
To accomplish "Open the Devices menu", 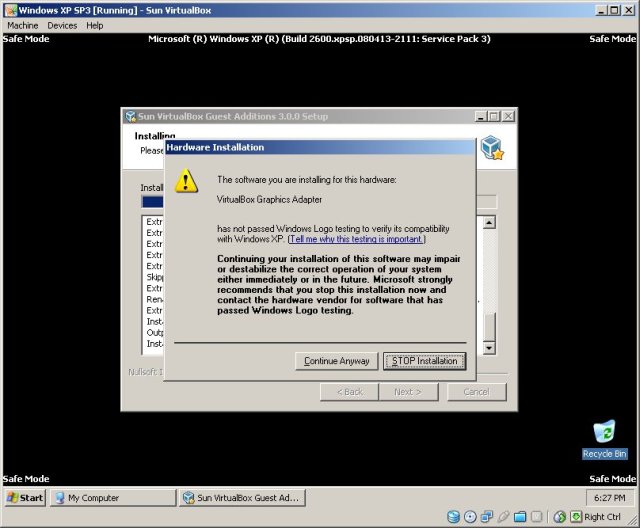I will 62,25.
